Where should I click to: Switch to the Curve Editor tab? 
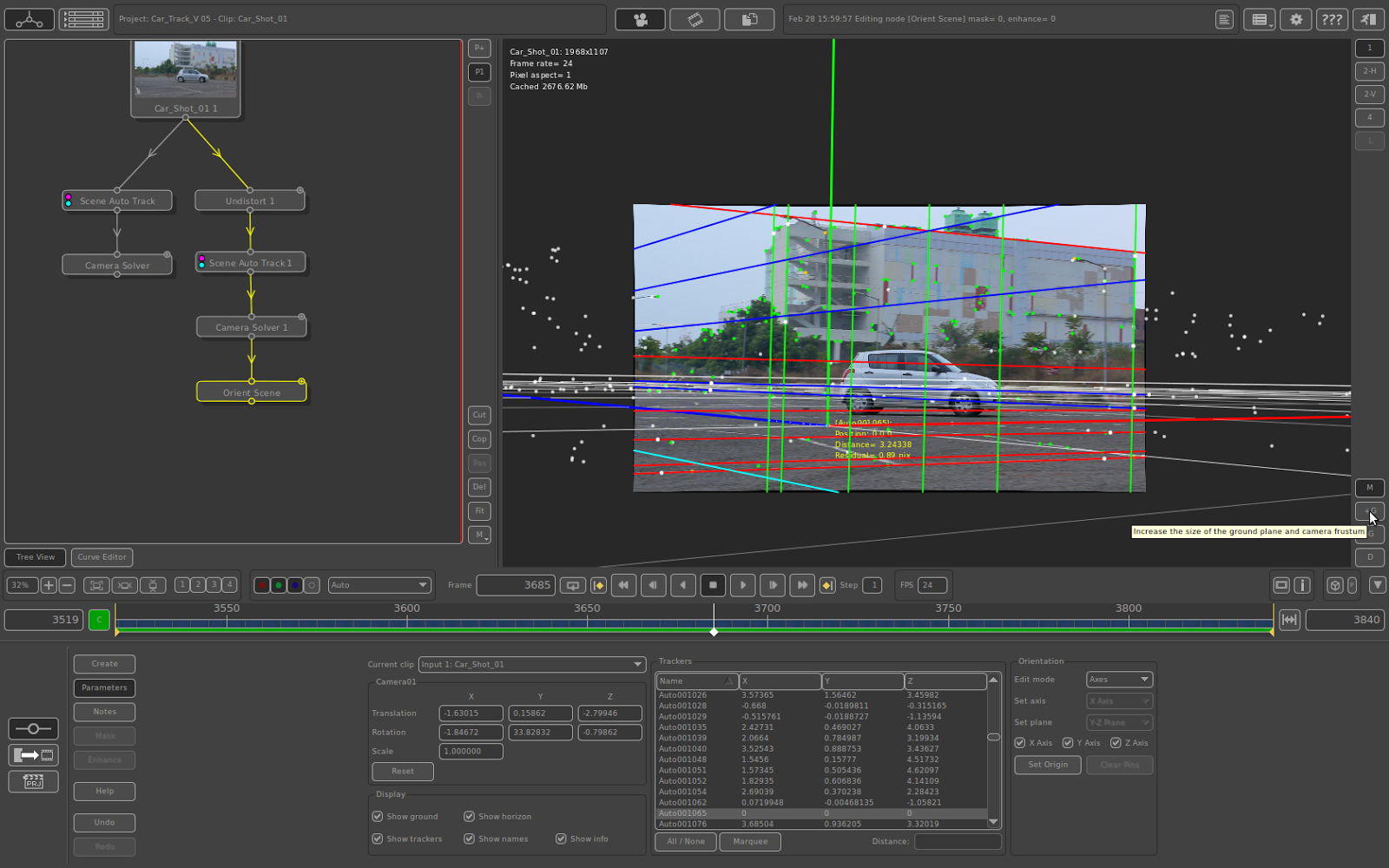click(x=102, y=557)
